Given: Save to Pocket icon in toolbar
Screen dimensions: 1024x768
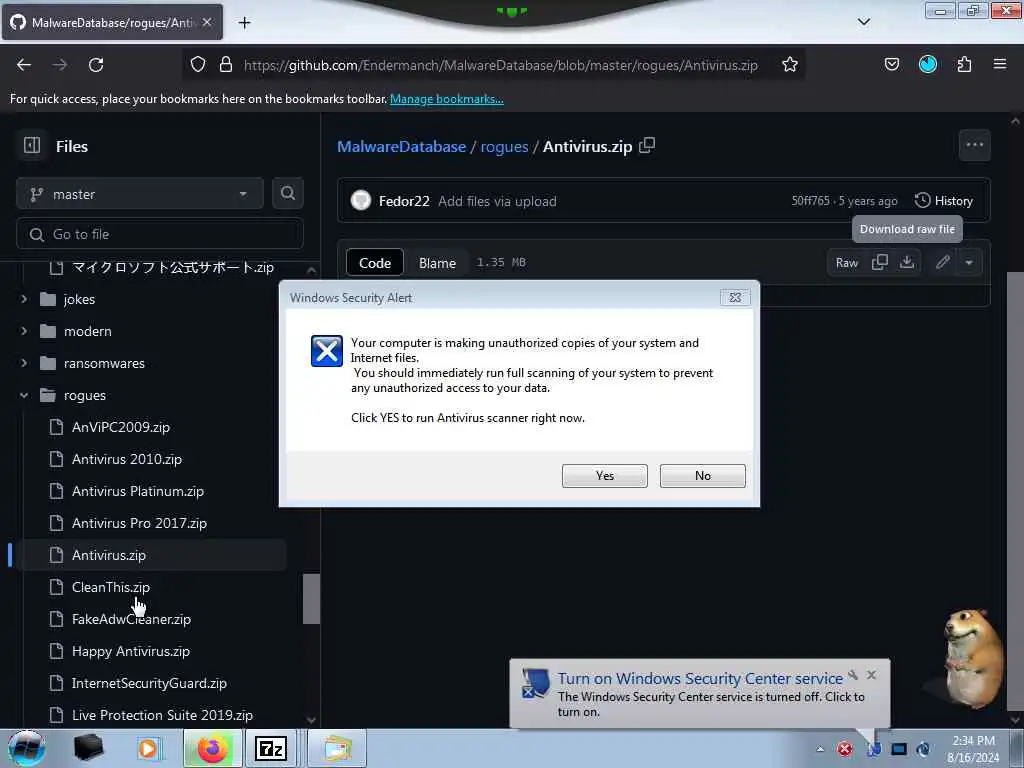Looking at the screenshot, I should (x=891, y=64).
